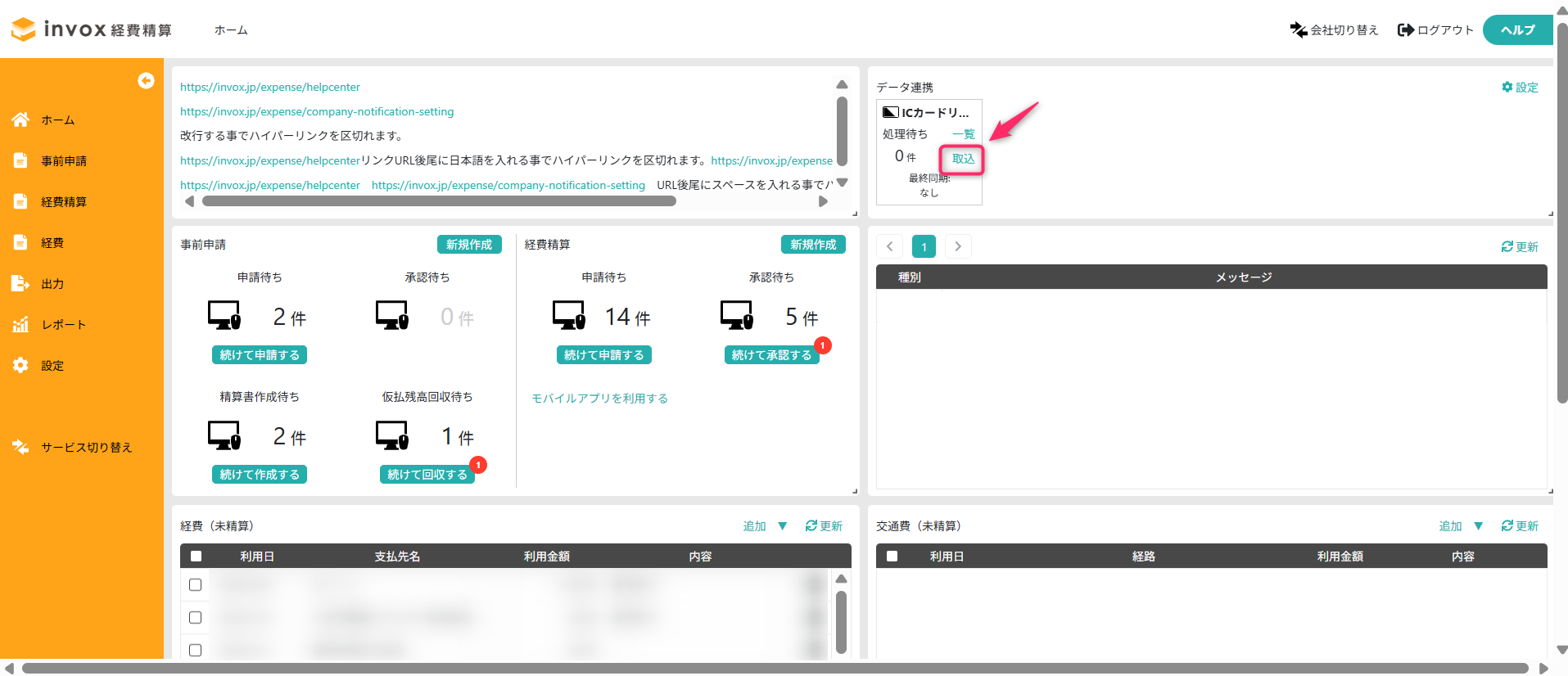Screen dimensions: 1568x676
Task: Open the add dropdown arrow for expenses
Action: (783, 525)
